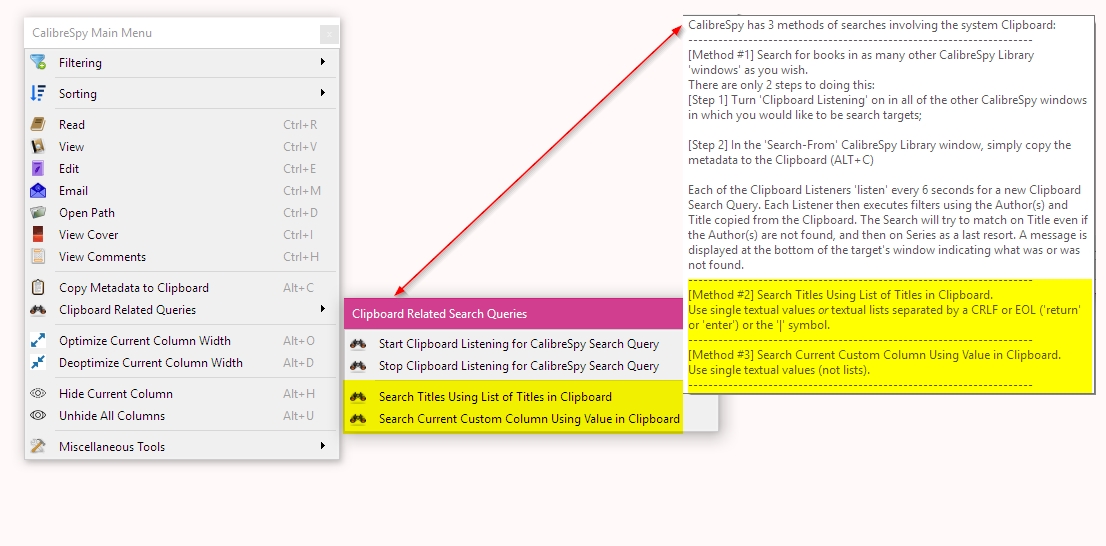Choose Read from the main menu
The image size is (1106, 546).
[x=182, y=124]
